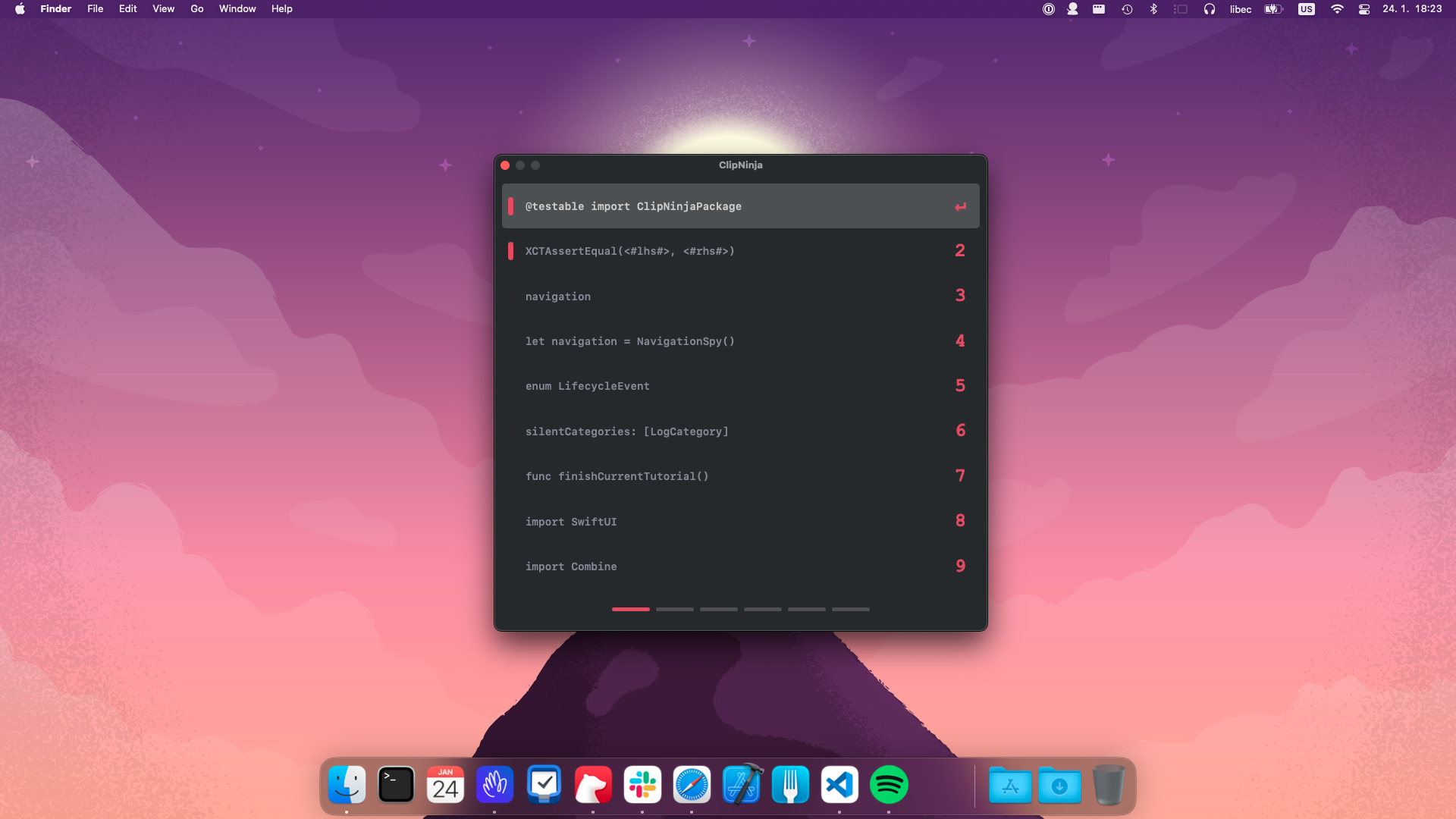Image resolution: width=1456 pixels, height=819 pixels.
Task: Open Bluetooth status menu
Action: 1153,9
